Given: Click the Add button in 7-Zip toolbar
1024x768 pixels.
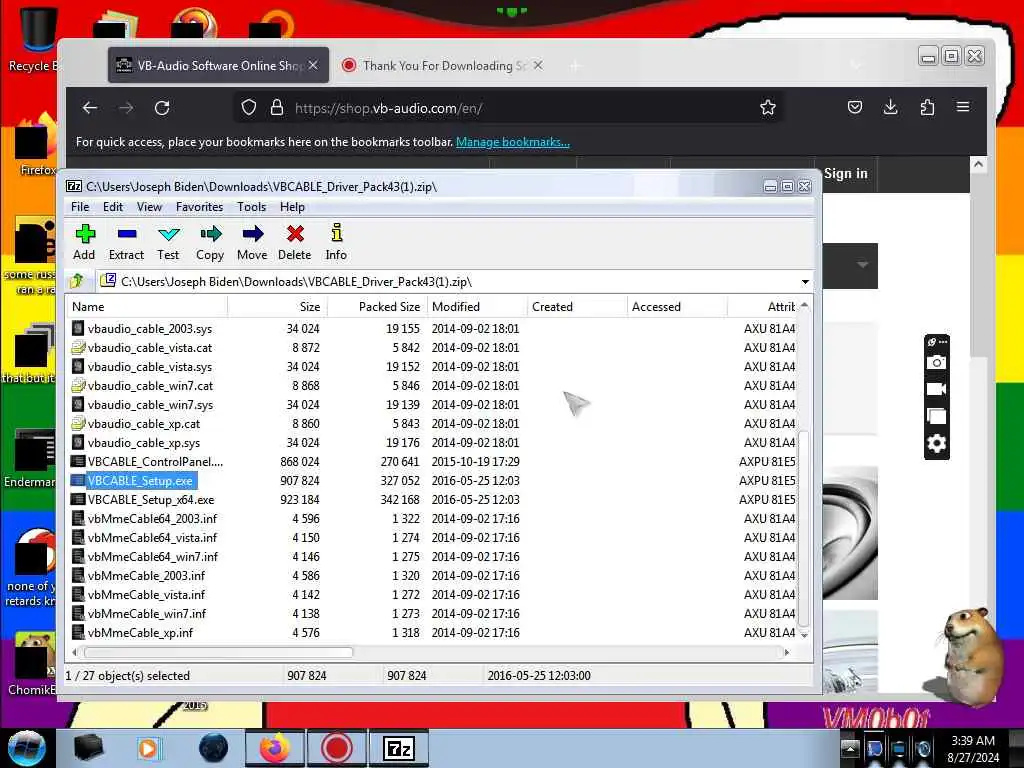Looking at the screenshot, I should click(x=84, y=242).
